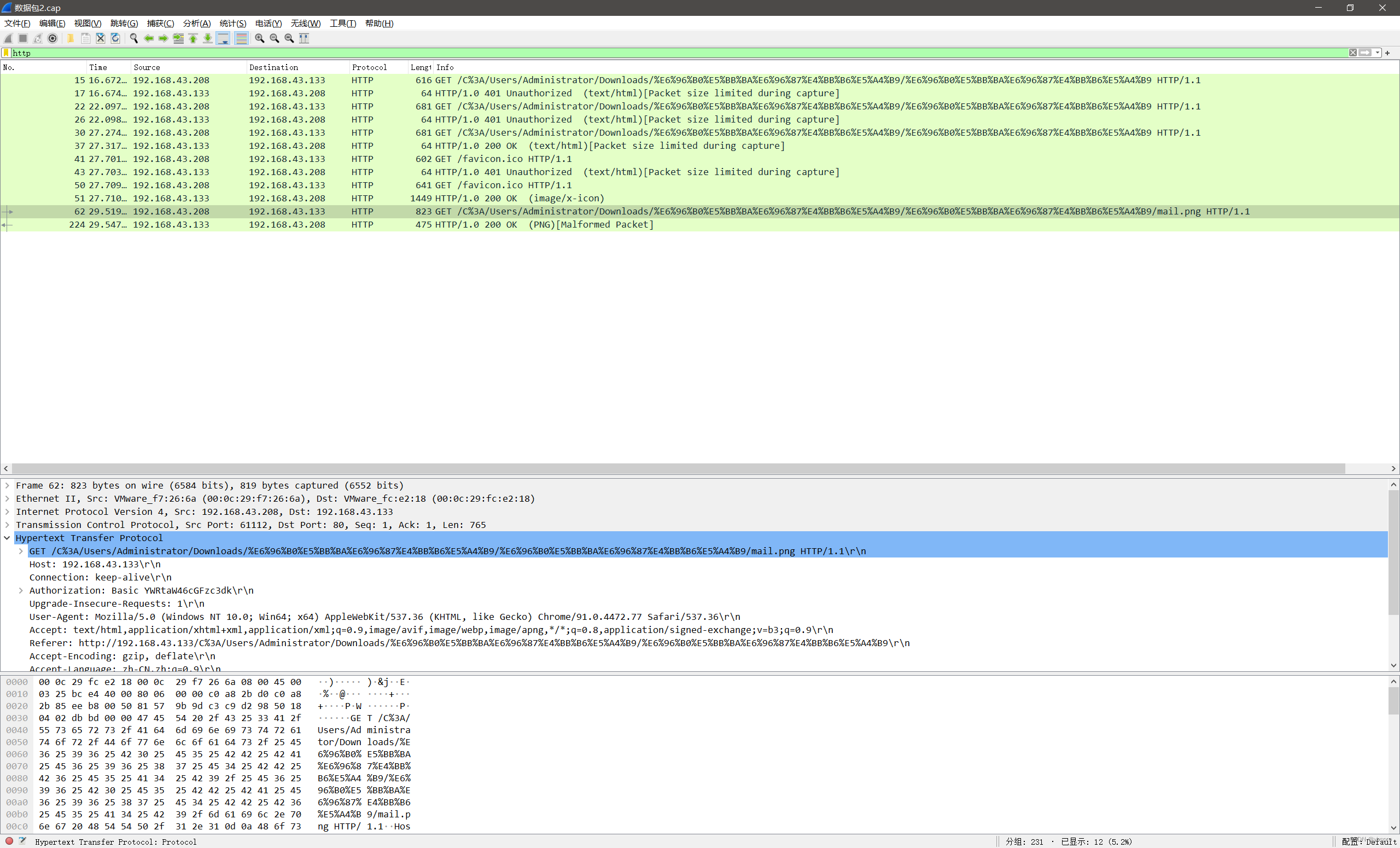Screen dimensions: 1400x848
Task: Open the 编辑(E) menu
Action: (52, 24)
